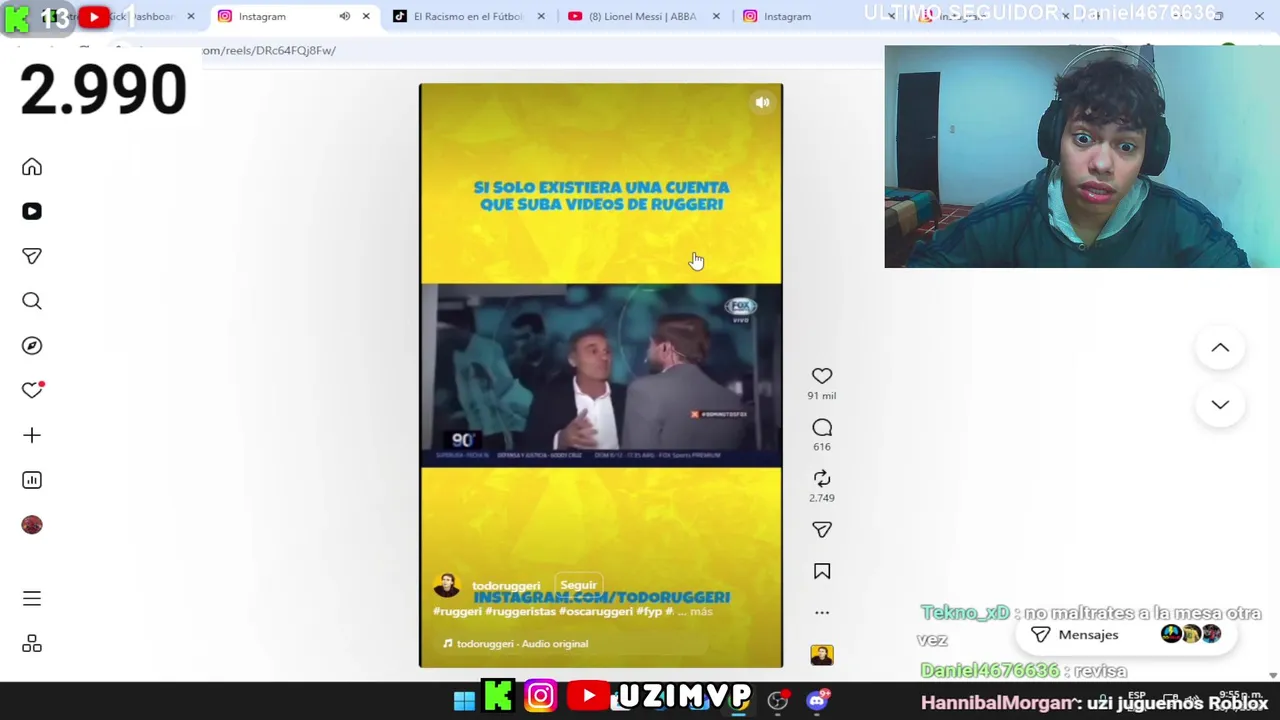The height and width of the screenshot is (720, 1280).
Task: Create new post with plus icon
Action: point(32,435)
